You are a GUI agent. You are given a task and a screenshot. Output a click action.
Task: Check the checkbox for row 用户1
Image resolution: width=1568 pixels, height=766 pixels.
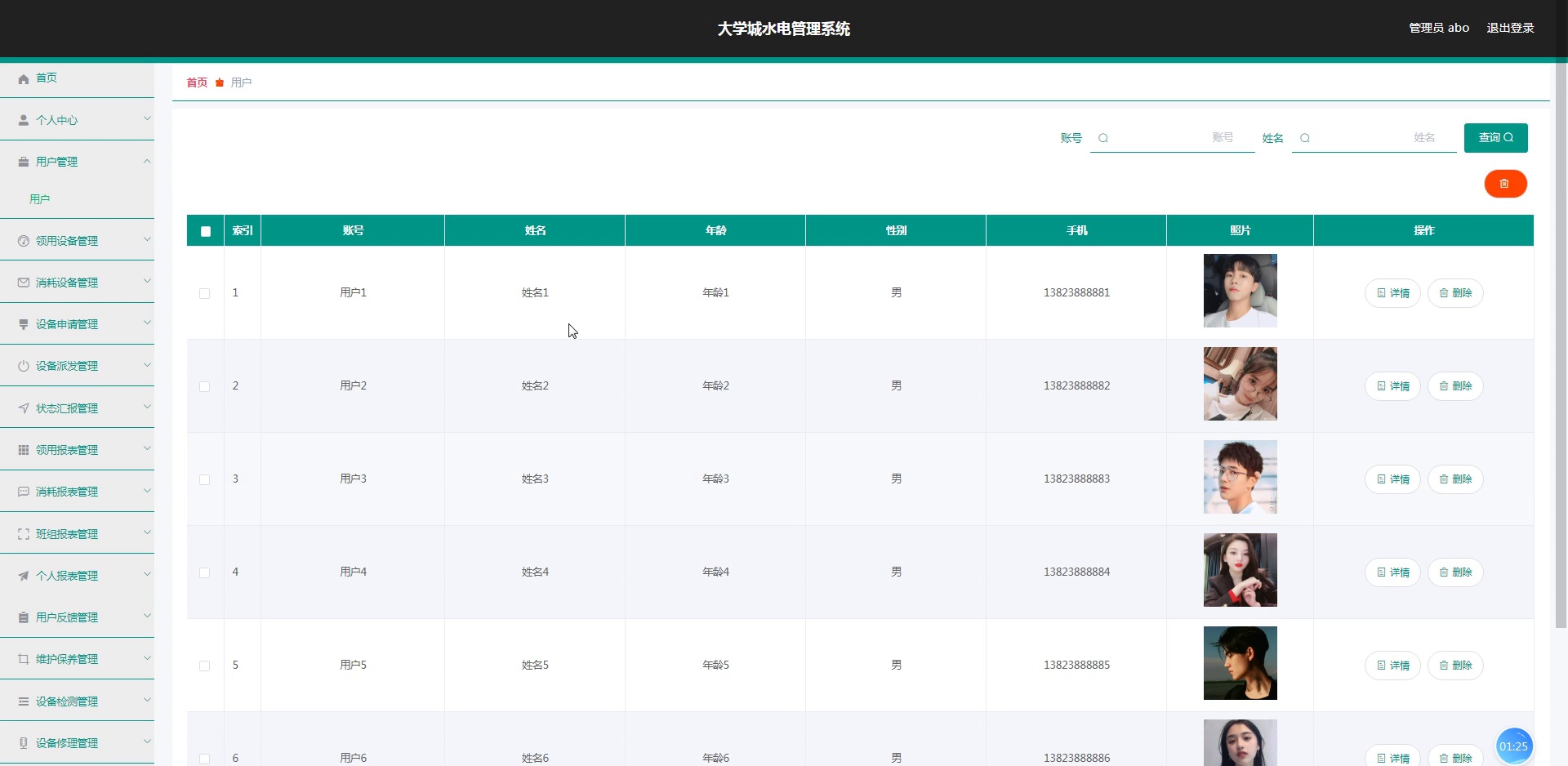pos(204,293)
